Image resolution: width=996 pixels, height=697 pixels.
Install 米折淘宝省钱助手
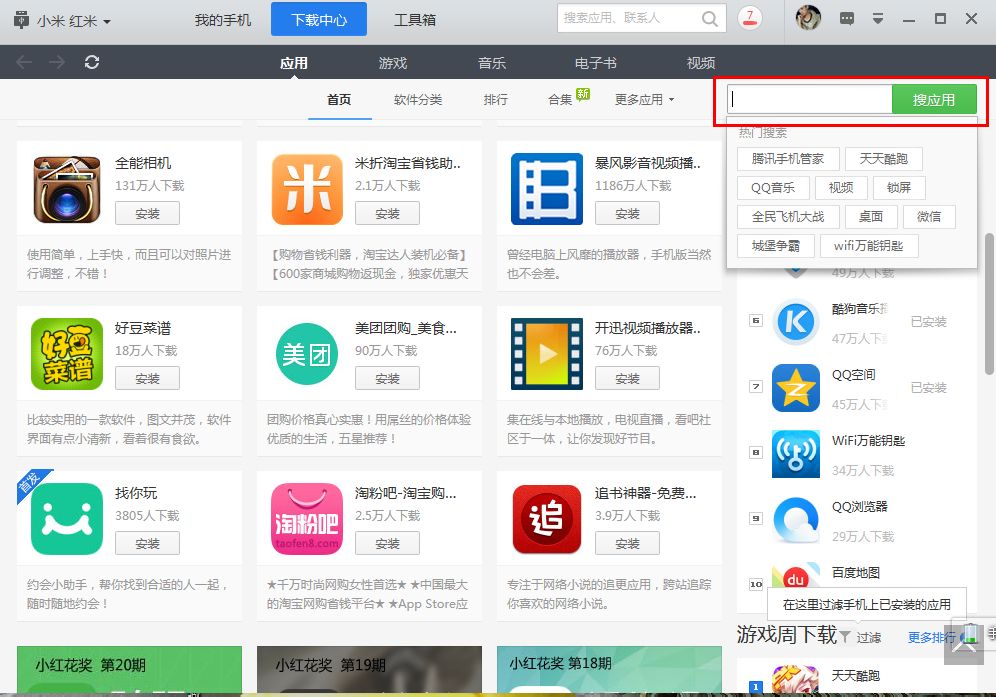point(387,213)
